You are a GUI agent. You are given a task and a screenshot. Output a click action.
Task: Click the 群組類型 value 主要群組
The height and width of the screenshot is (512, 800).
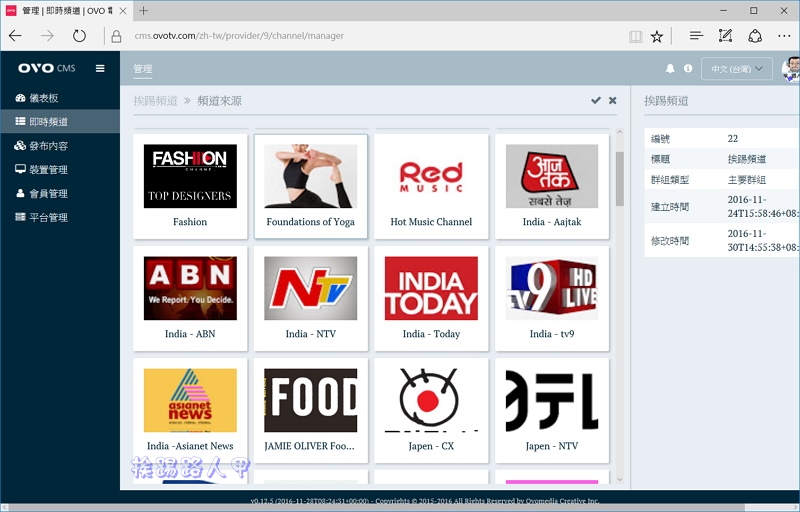(746, 180)
